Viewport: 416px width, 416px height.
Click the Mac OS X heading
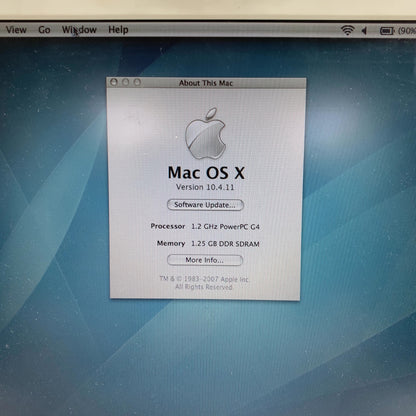pyautogui.click(x=206, y=173)
